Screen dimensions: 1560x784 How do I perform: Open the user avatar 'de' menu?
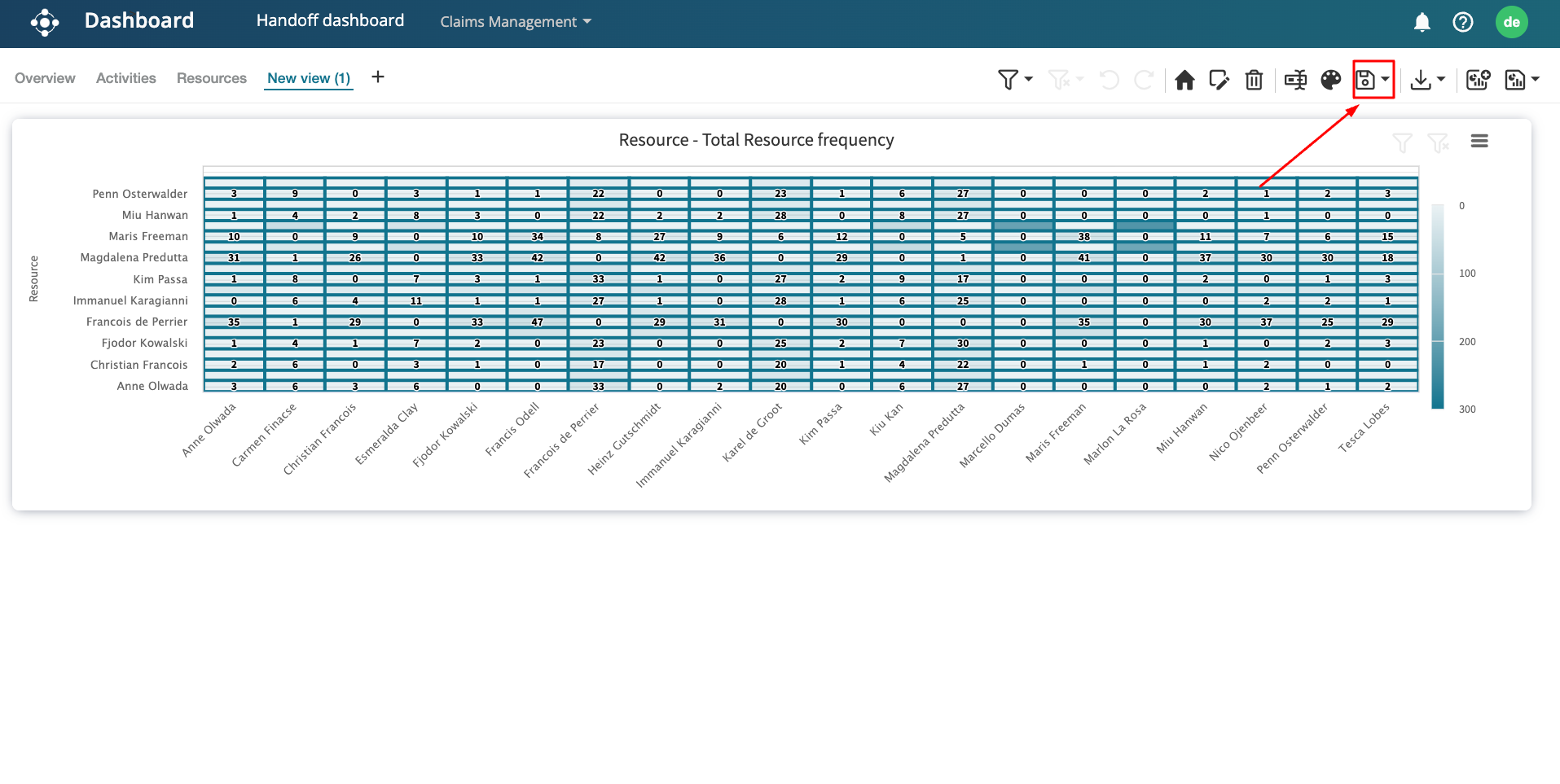(1511, 23)
